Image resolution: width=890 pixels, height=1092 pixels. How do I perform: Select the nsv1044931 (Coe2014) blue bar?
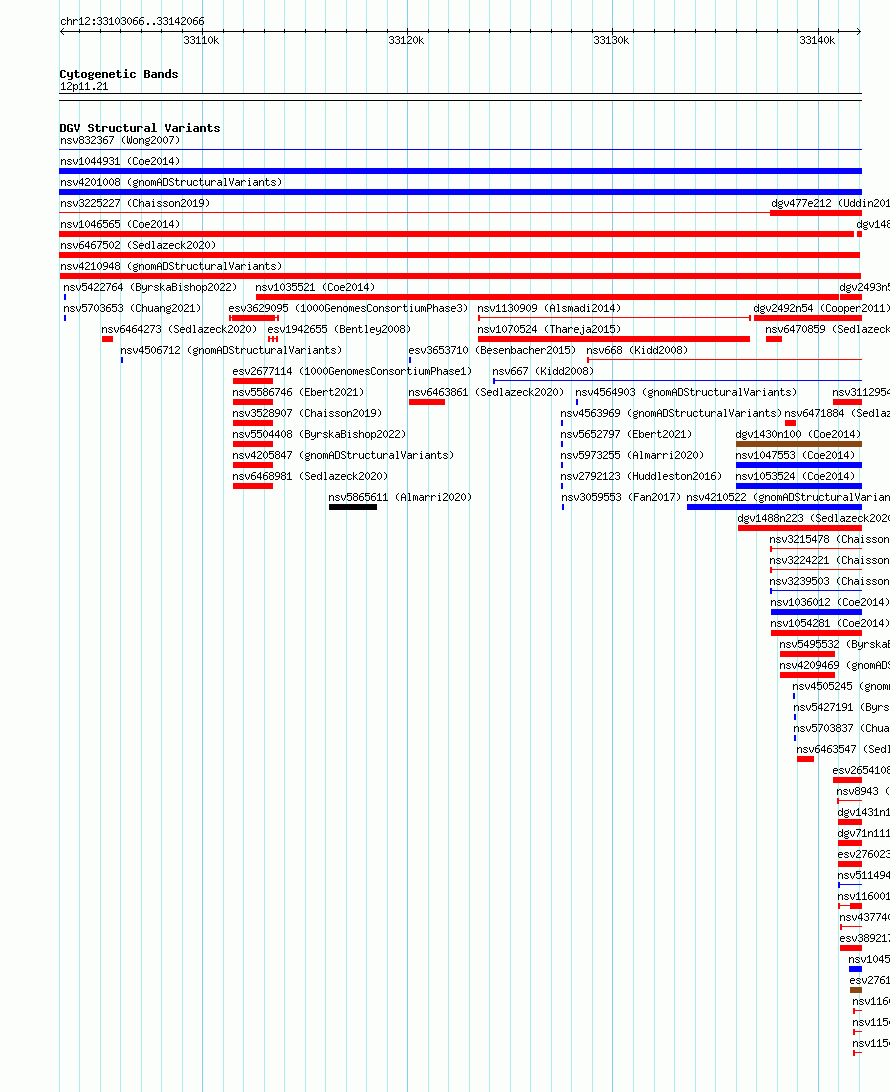click(x=460, y=171)
